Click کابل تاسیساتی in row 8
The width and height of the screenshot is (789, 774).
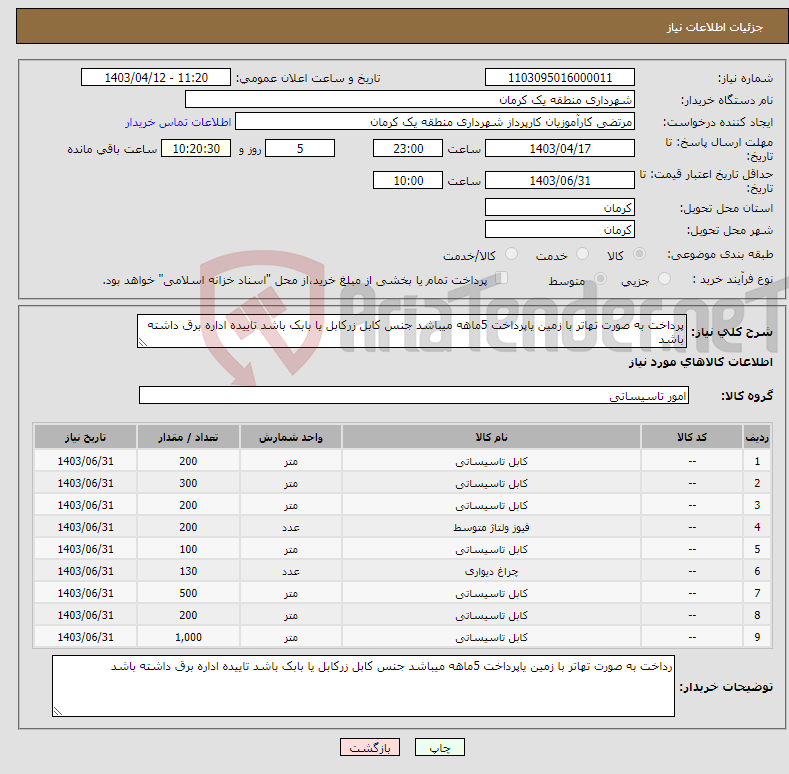[x=492, y=615]
